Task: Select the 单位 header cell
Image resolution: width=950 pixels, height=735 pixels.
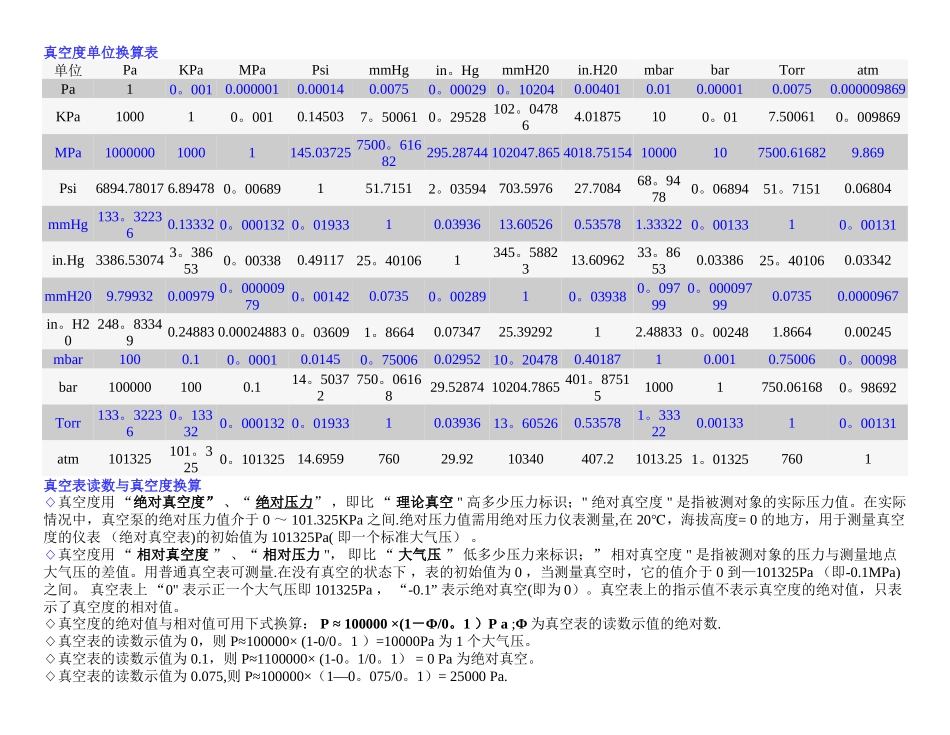Action: pyautogui.click(x=68, y=70)
